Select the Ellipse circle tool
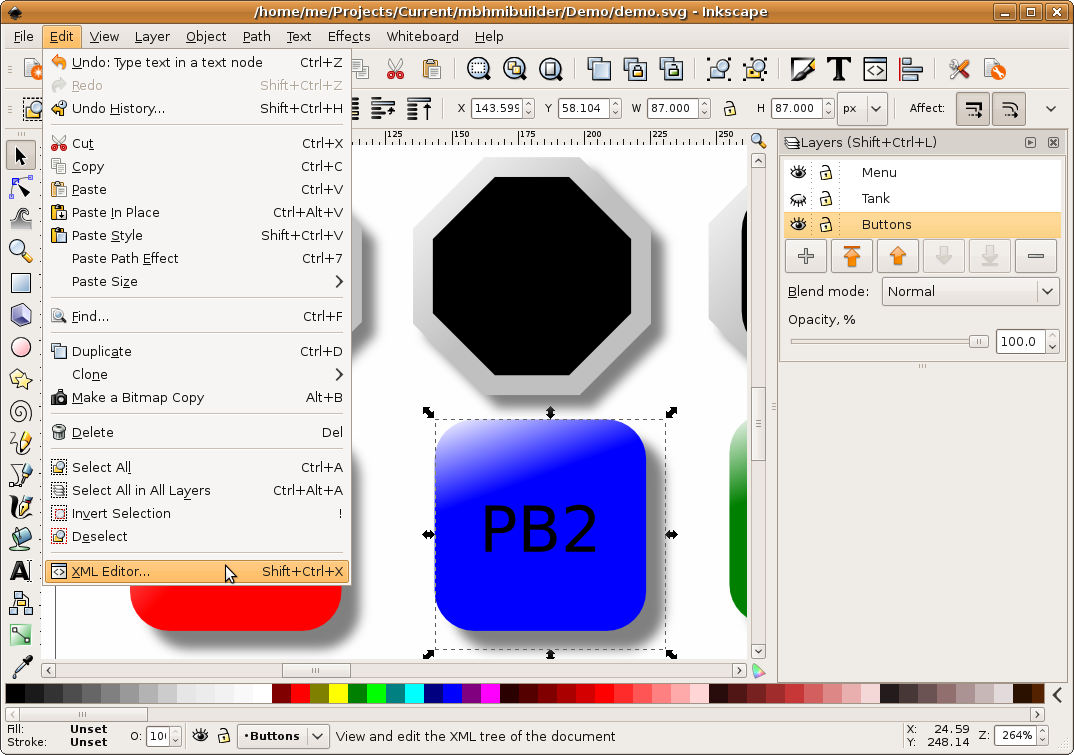1074x755 pixels. click(x=21, y=347)
